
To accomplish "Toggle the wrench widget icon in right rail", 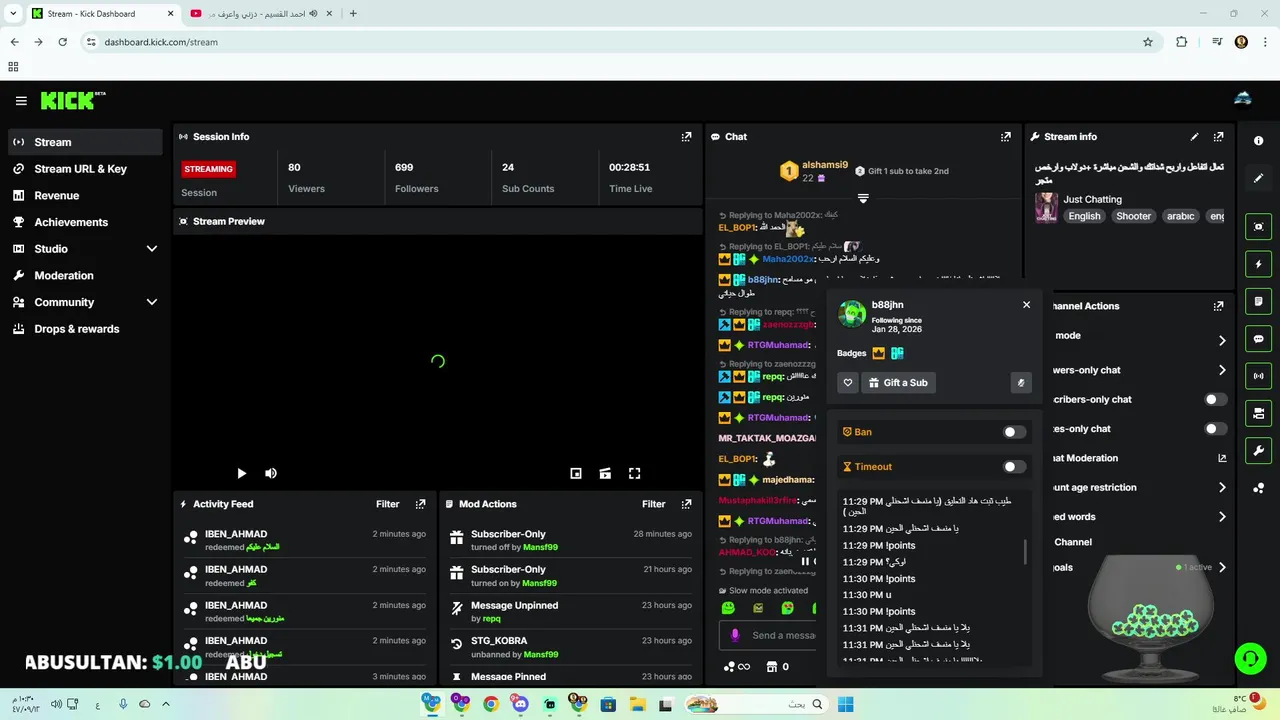I will coord(1258,450).
